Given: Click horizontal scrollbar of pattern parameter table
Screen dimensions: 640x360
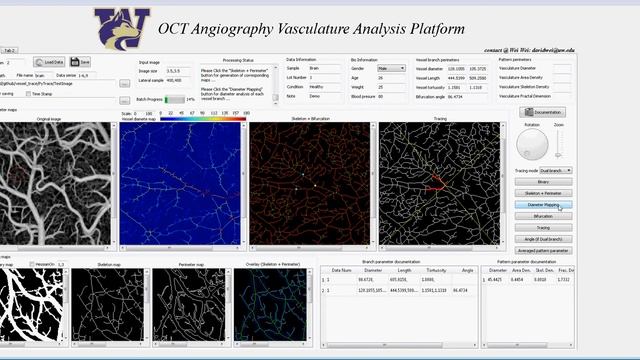Looking at the screenshot, I should click(x=527, y=345).
